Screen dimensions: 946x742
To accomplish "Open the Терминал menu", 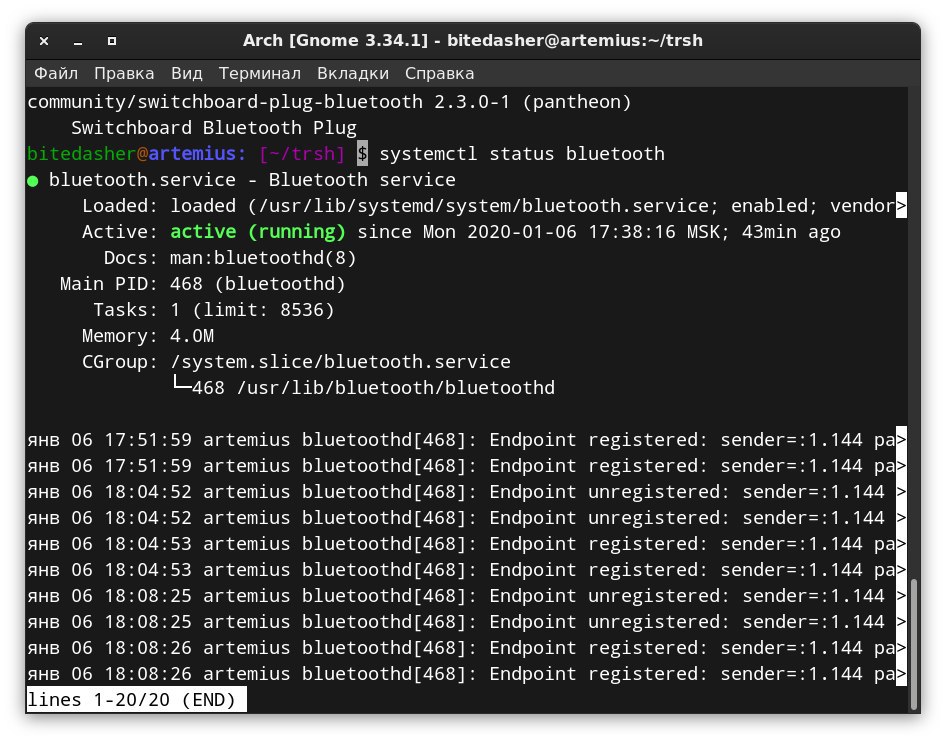I will coord(260,74).
